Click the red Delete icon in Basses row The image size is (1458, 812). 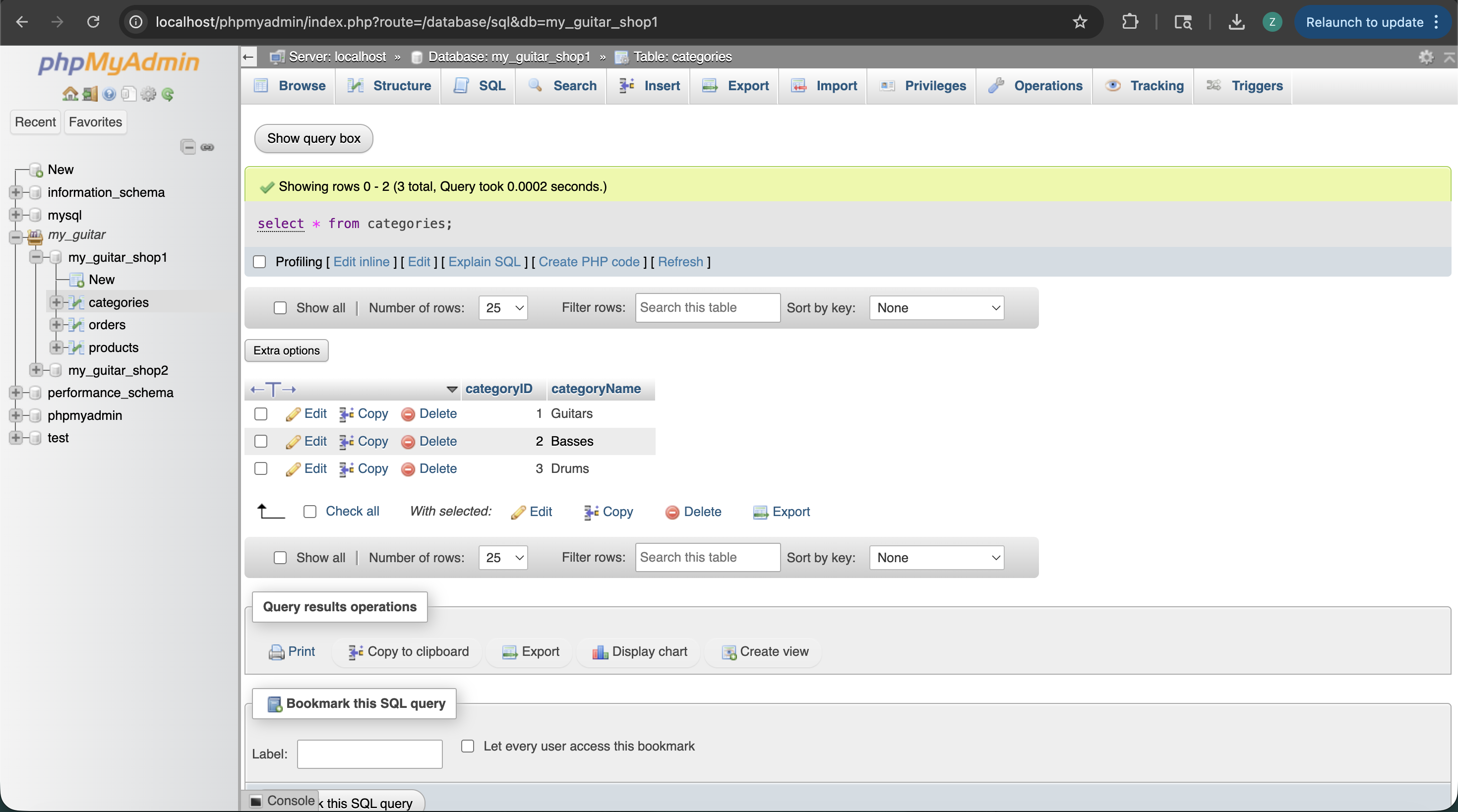[x=408, y=442]
